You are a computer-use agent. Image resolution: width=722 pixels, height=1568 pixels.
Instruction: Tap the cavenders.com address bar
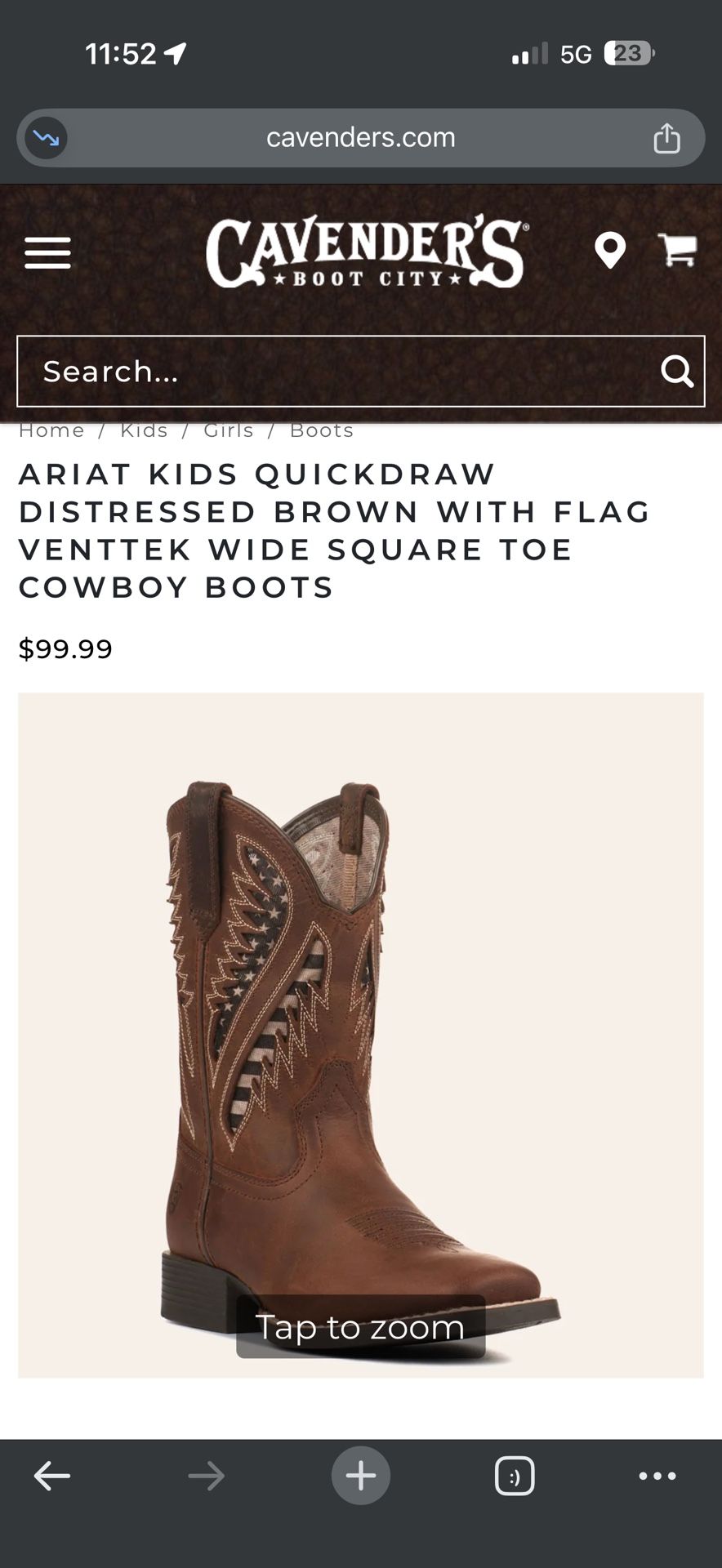pos(361,138)
